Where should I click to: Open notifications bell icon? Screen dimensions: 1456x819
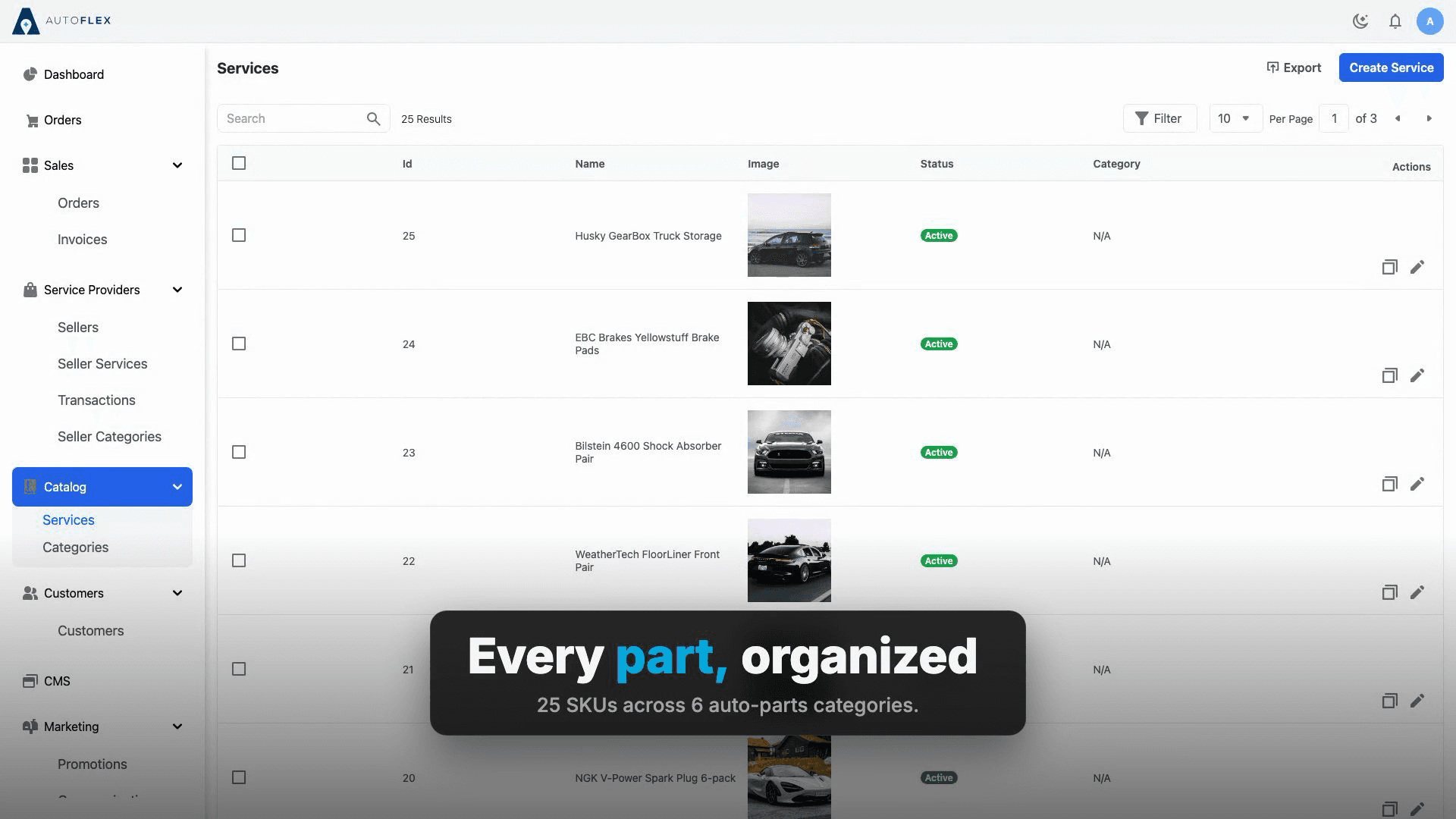tap(1395, 21)
